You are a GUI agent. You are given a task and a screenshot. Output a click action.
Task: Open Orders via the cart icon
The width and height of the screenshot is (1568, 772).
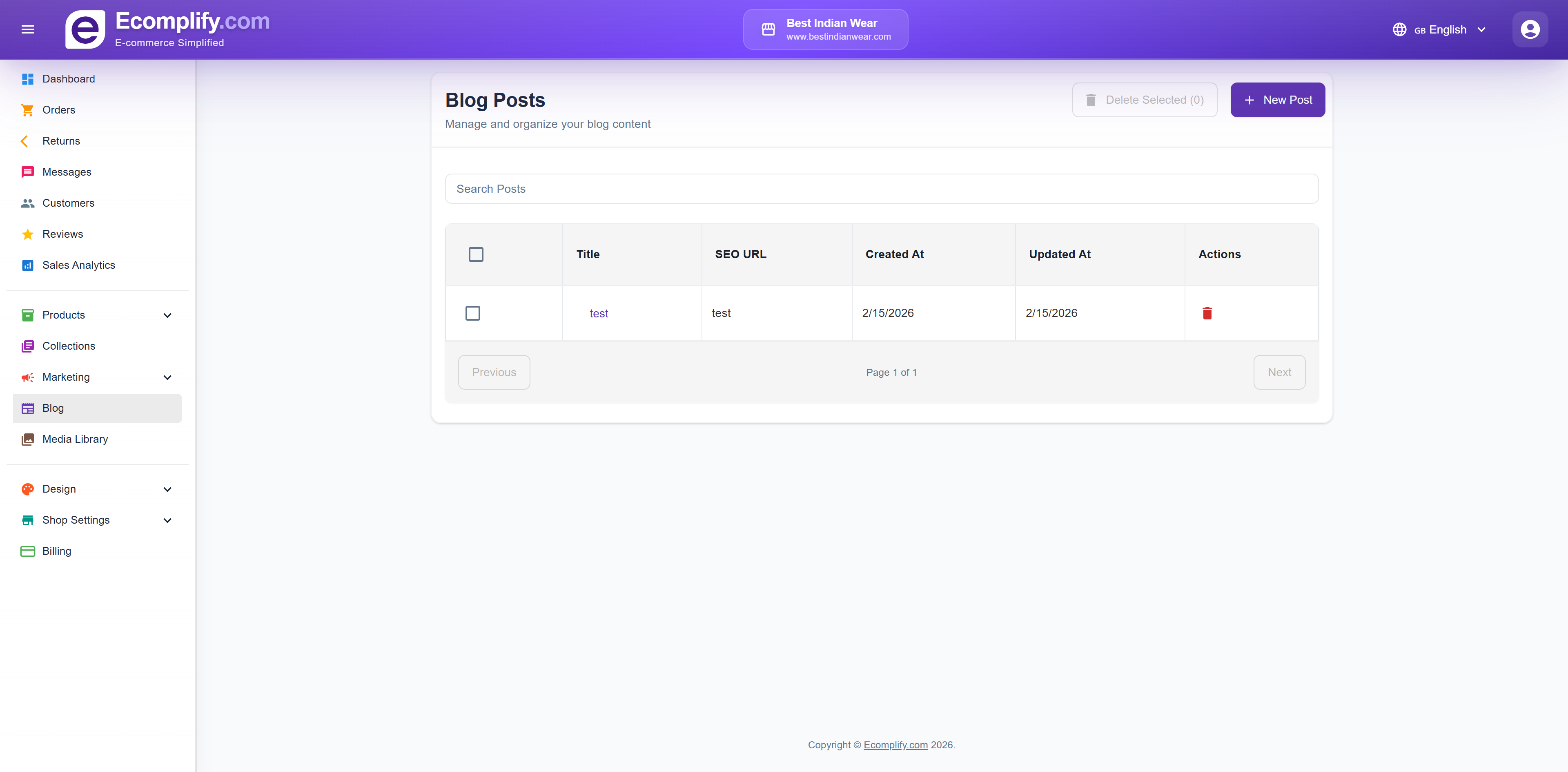pos(27,110)
